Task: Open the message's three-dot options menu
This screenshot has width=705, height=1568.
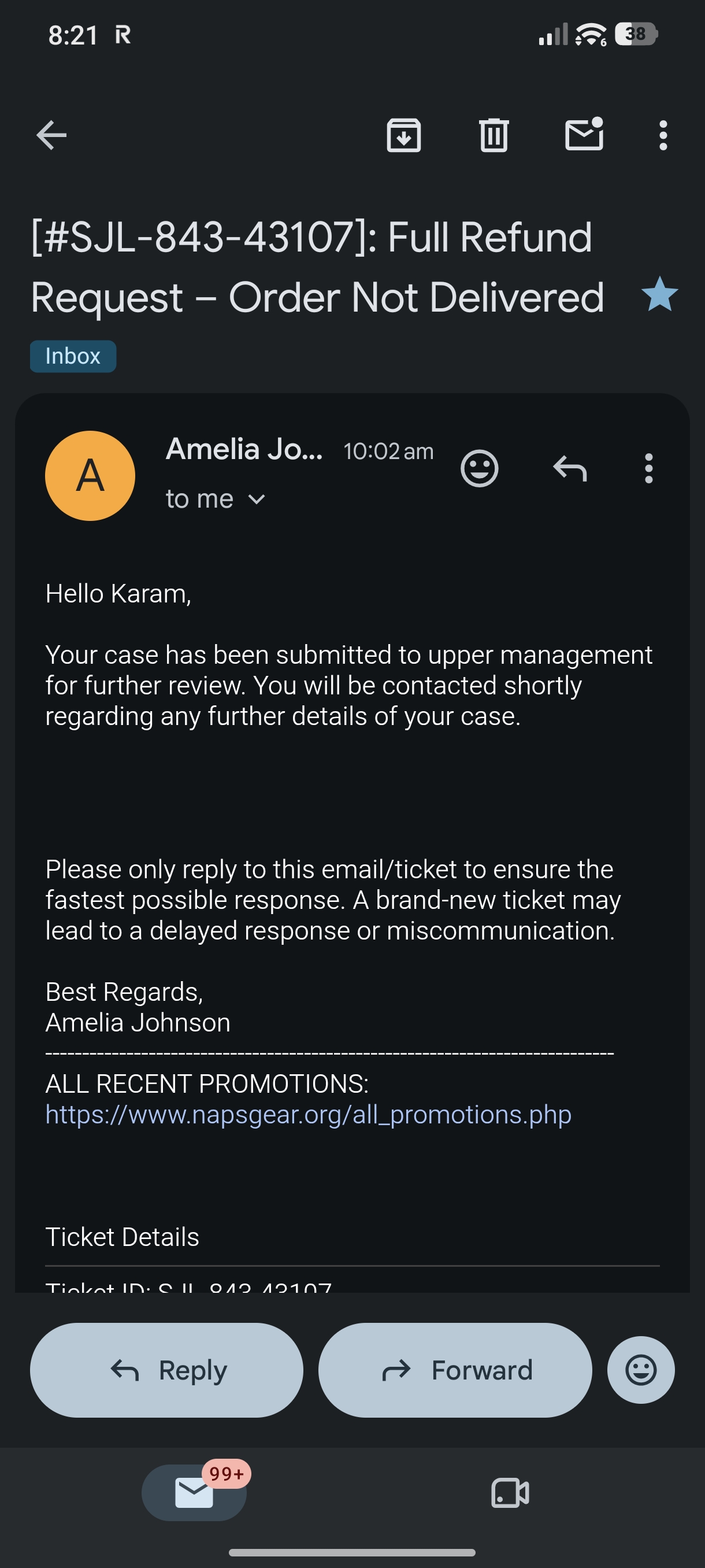Action: pyautogui.click(x=648, y=468)
